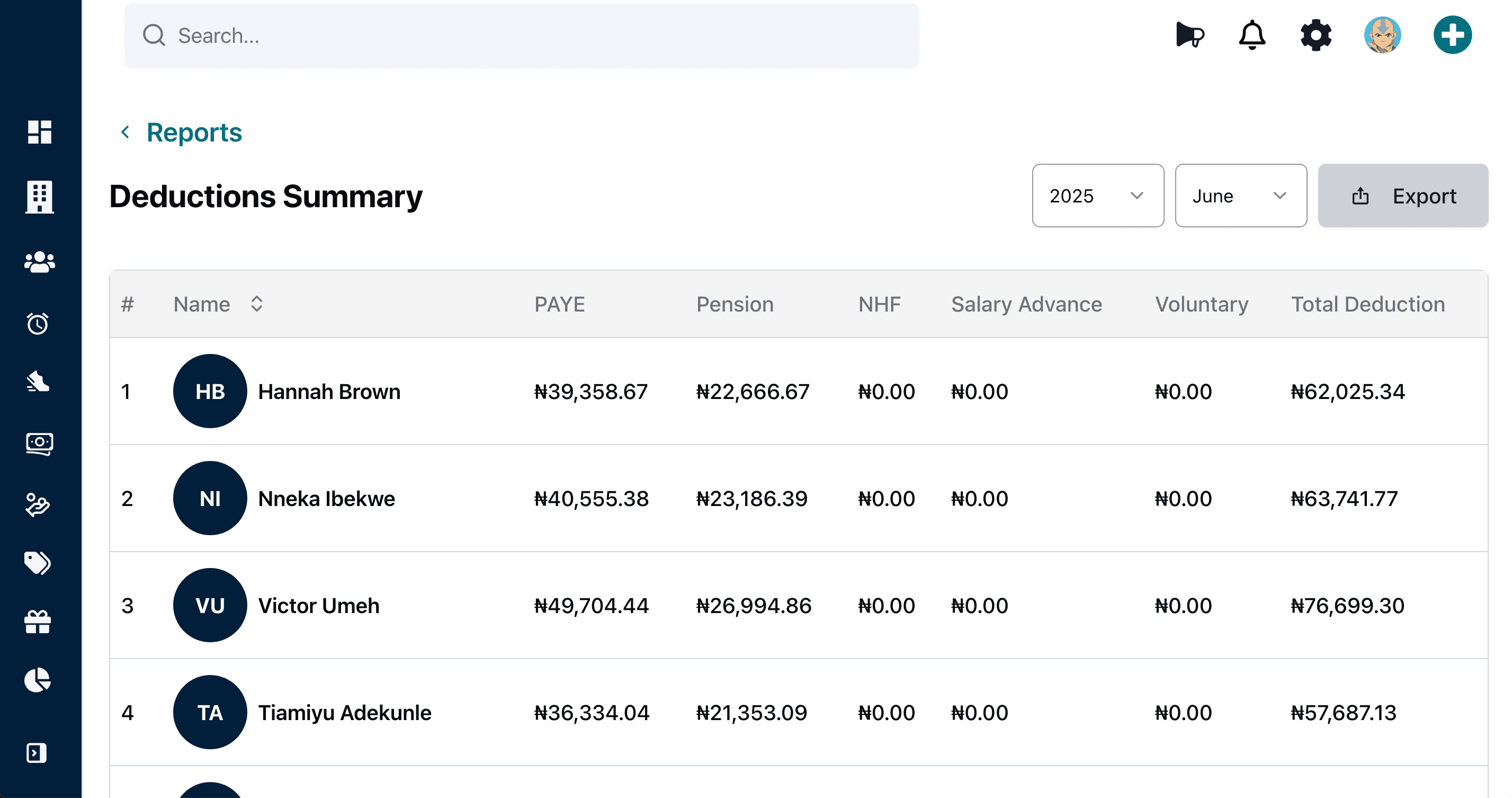Go back using the Reports chevron
The image size is (1512, 798).
coord(125,131)
